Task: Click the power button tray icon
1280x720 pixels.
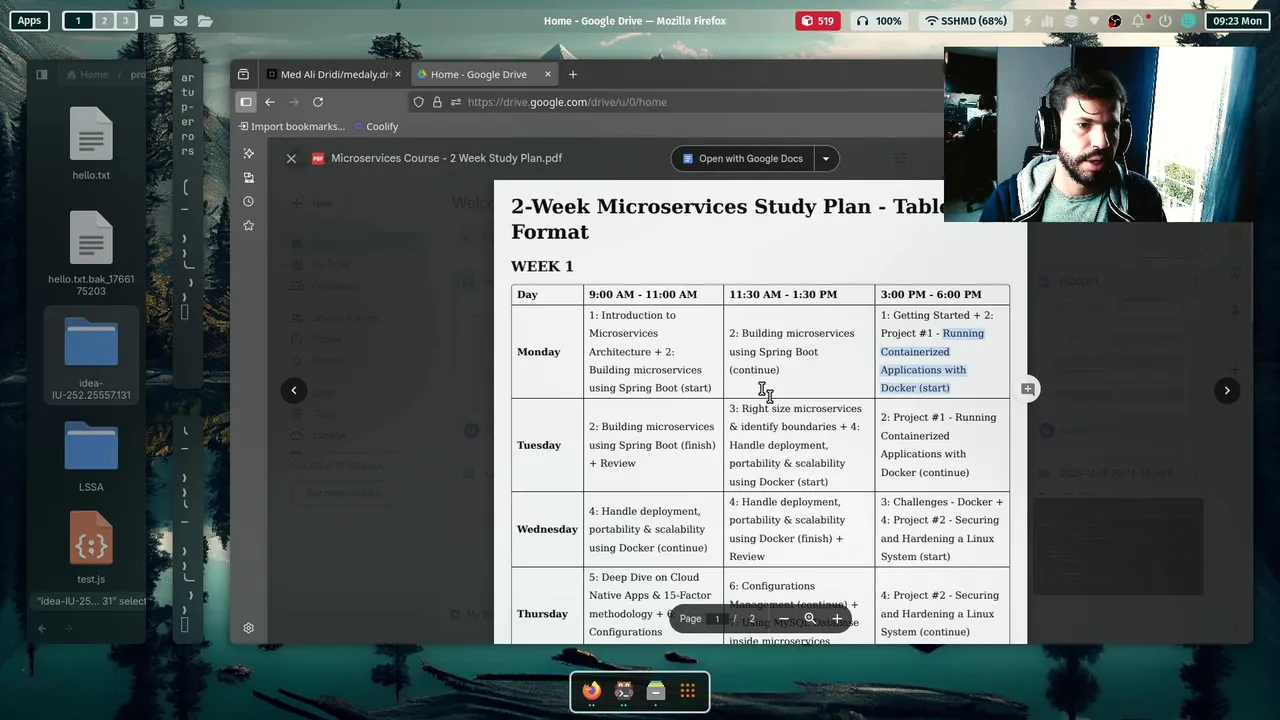Action: (1165, 20)
